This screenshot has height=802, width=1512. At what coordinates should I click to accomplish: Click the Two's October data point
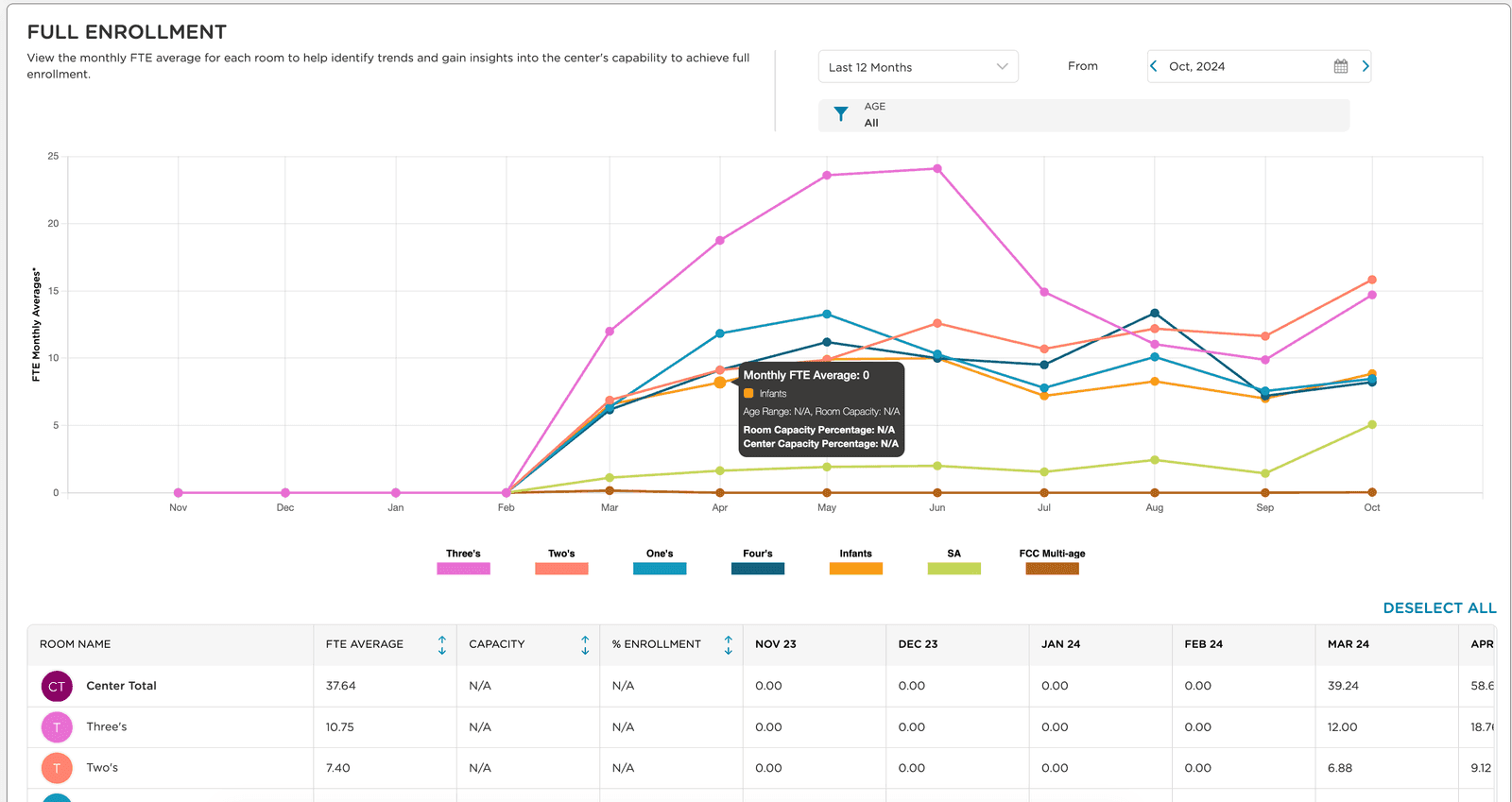1372,280
